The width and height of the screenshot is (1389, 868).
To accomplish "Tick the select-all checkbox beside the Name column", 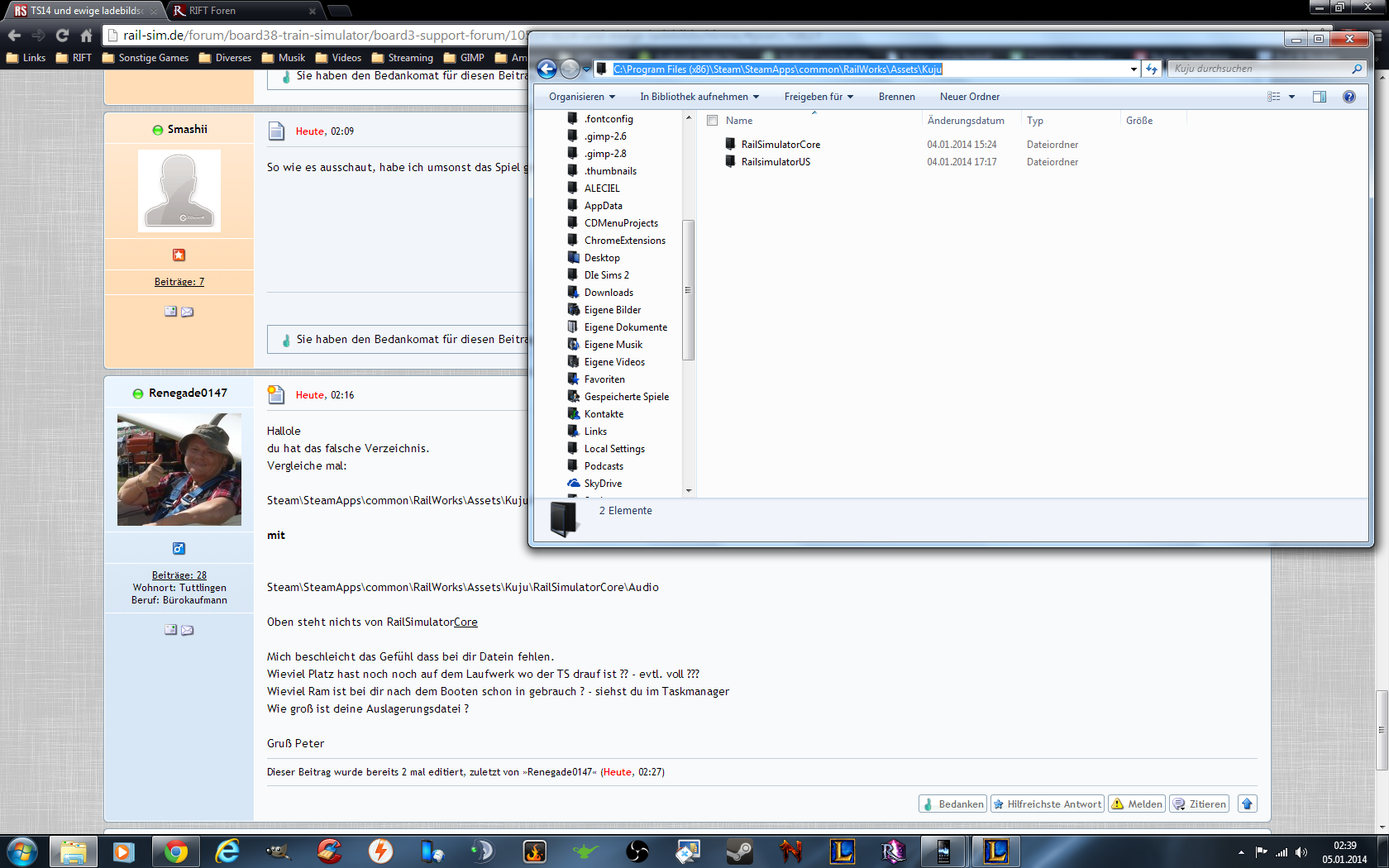I will click(x=712, y=121).
